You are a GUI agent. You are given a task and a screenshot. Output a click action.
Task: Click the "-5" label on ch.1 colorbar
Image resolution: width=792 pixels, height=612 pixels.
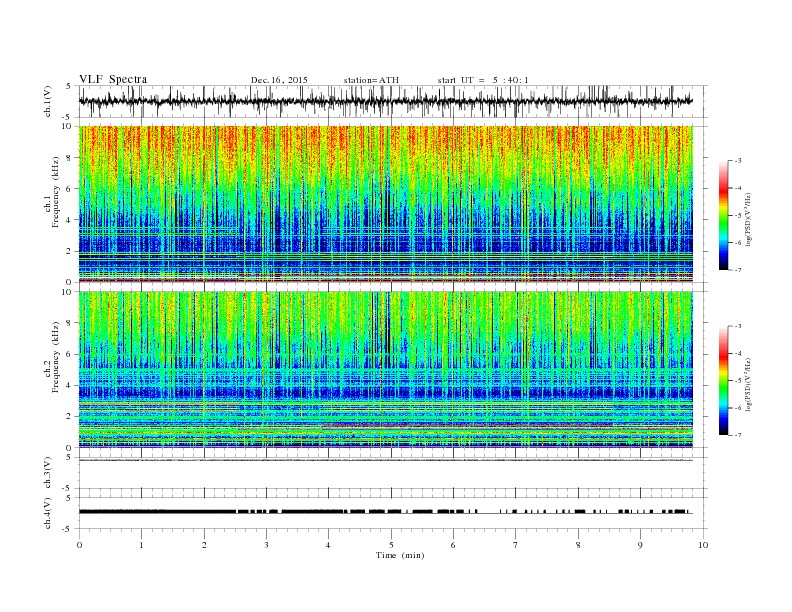click(x=738, y=216)
